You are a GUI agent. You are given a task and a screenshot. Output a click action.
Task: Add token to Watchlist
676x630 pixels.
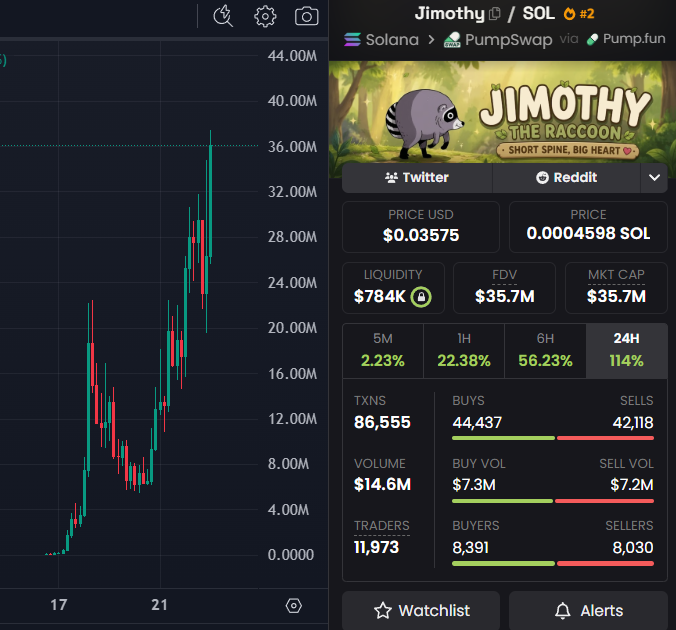point(421,611)
